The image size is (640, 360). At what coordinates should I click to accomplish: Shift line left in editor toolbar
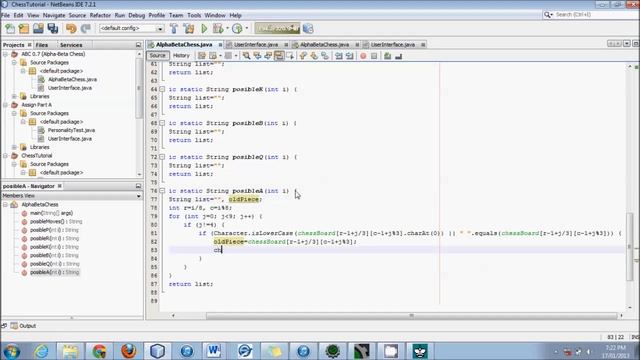339,56
